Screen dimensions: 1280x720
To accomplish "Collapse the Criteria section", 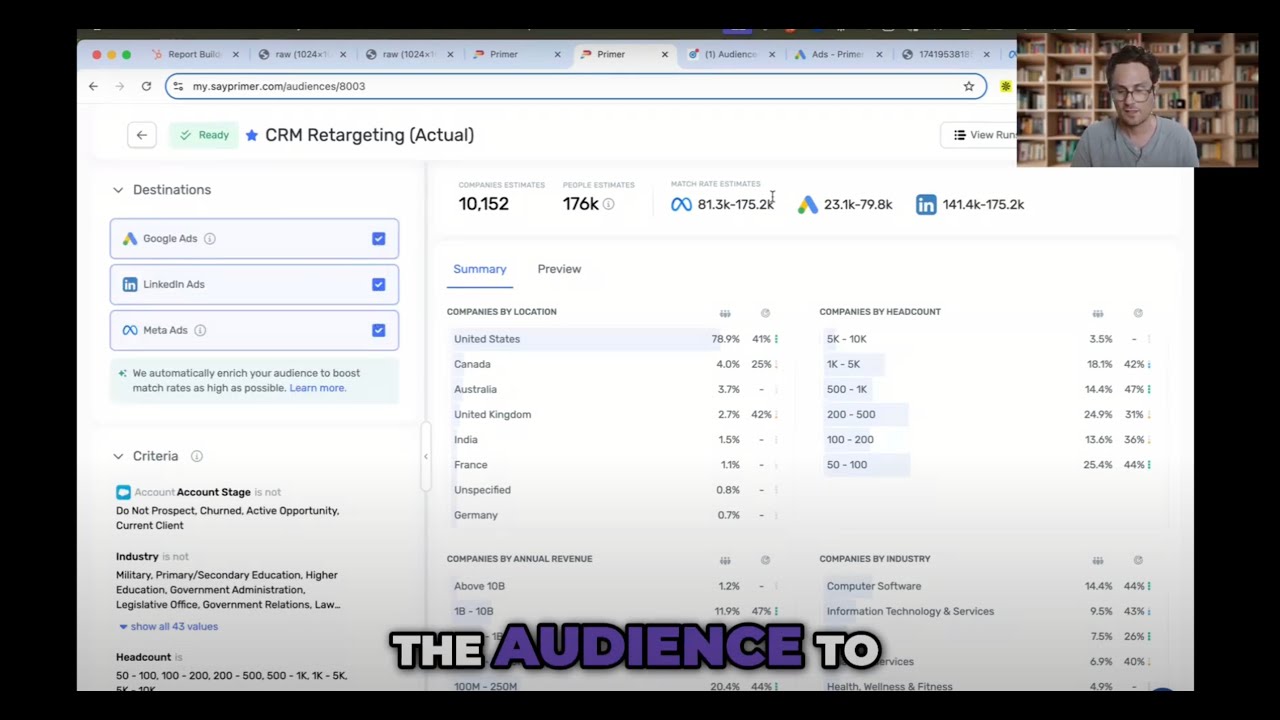I will 118,456.
